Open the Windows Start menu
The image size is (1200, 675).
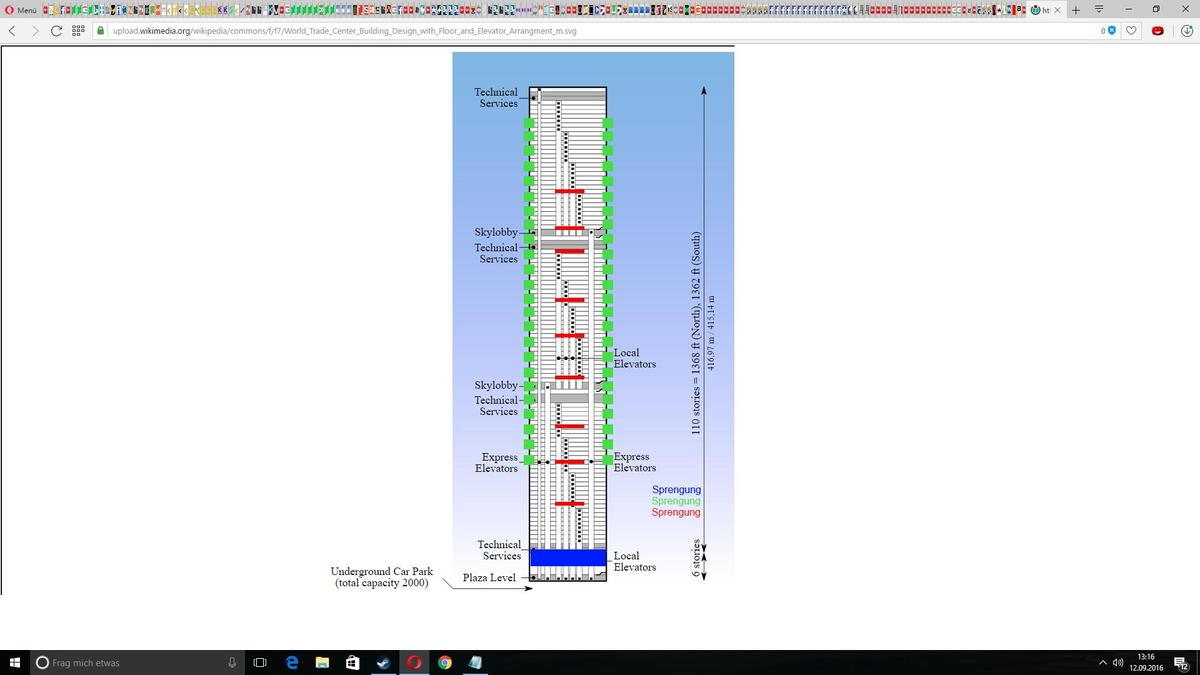click(15, 663)
